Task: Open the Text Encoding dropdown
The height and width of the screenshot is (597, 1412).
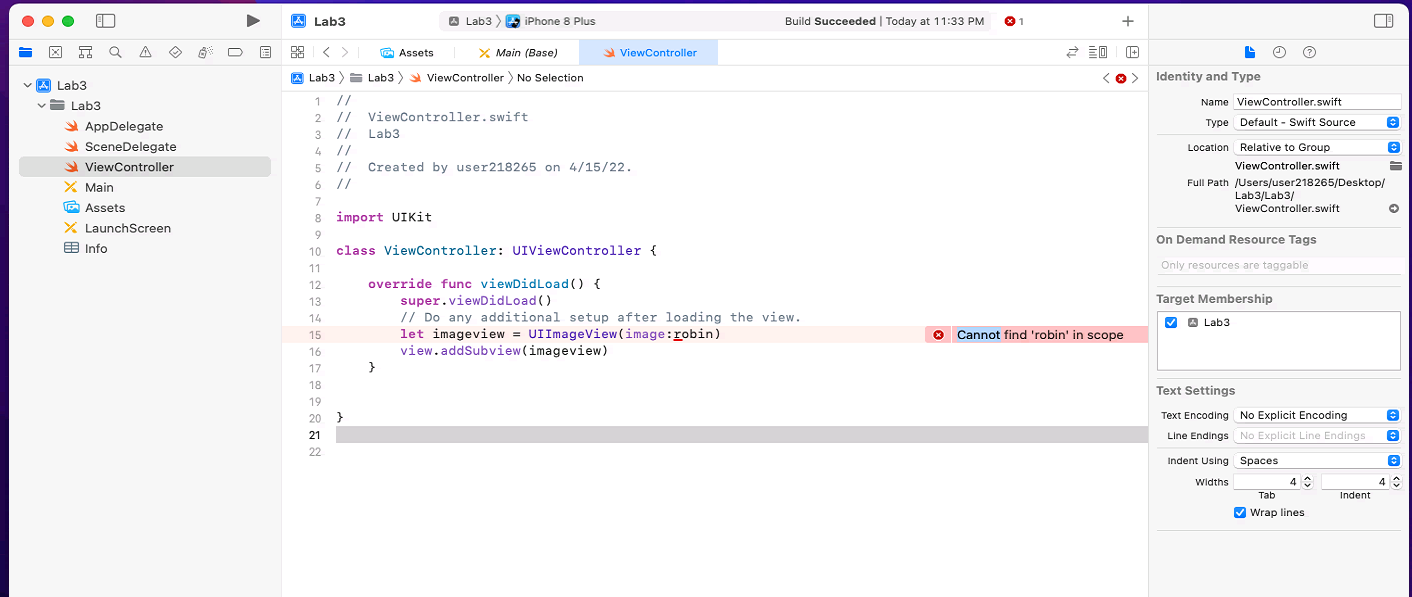Action: click(1317, 415)
